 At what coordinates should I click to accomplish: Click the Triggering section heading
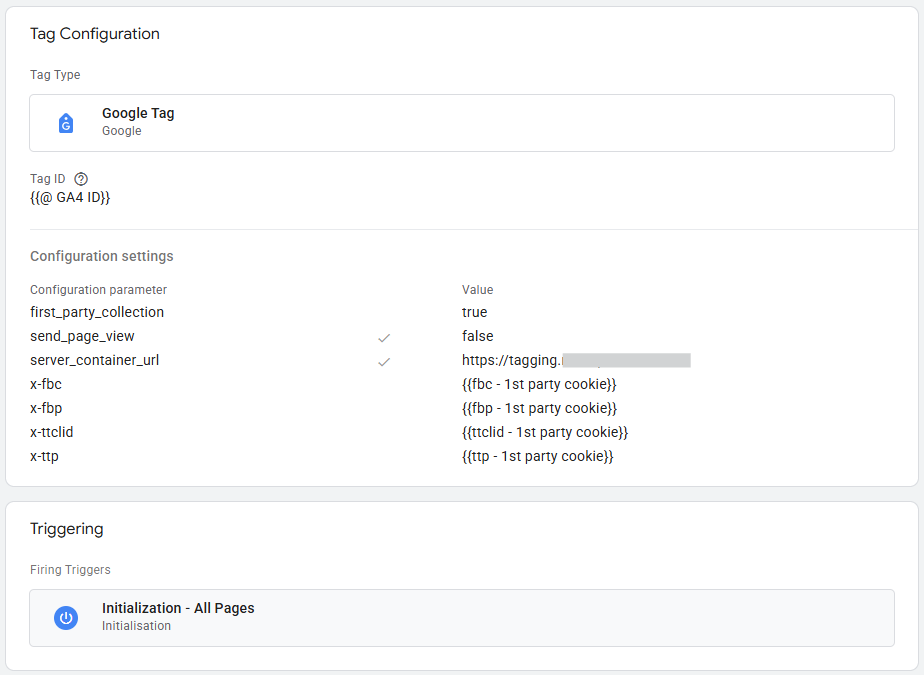coord(66,529)
